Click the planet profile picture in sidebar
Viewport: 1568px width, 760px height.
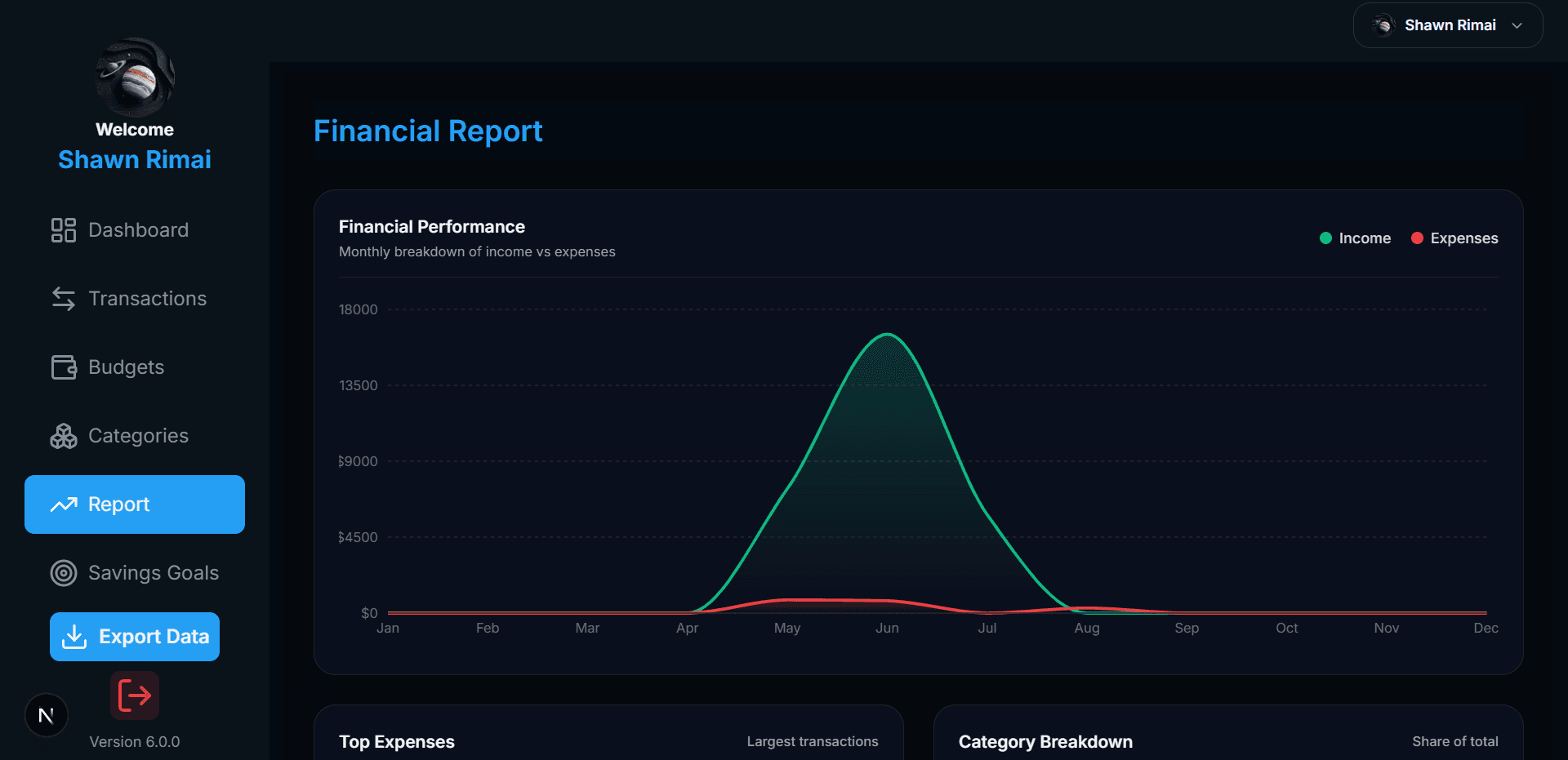pos(135,77)
